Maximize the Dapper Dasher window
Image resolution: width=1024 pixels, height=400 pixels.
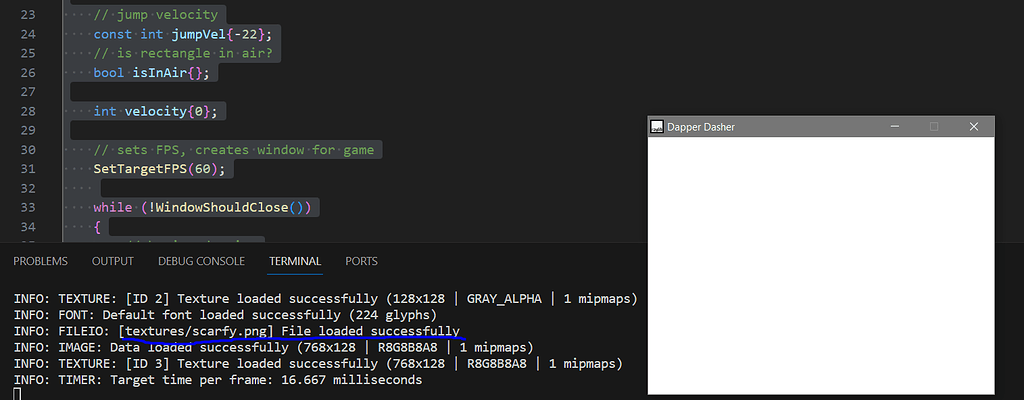point(935,127)
